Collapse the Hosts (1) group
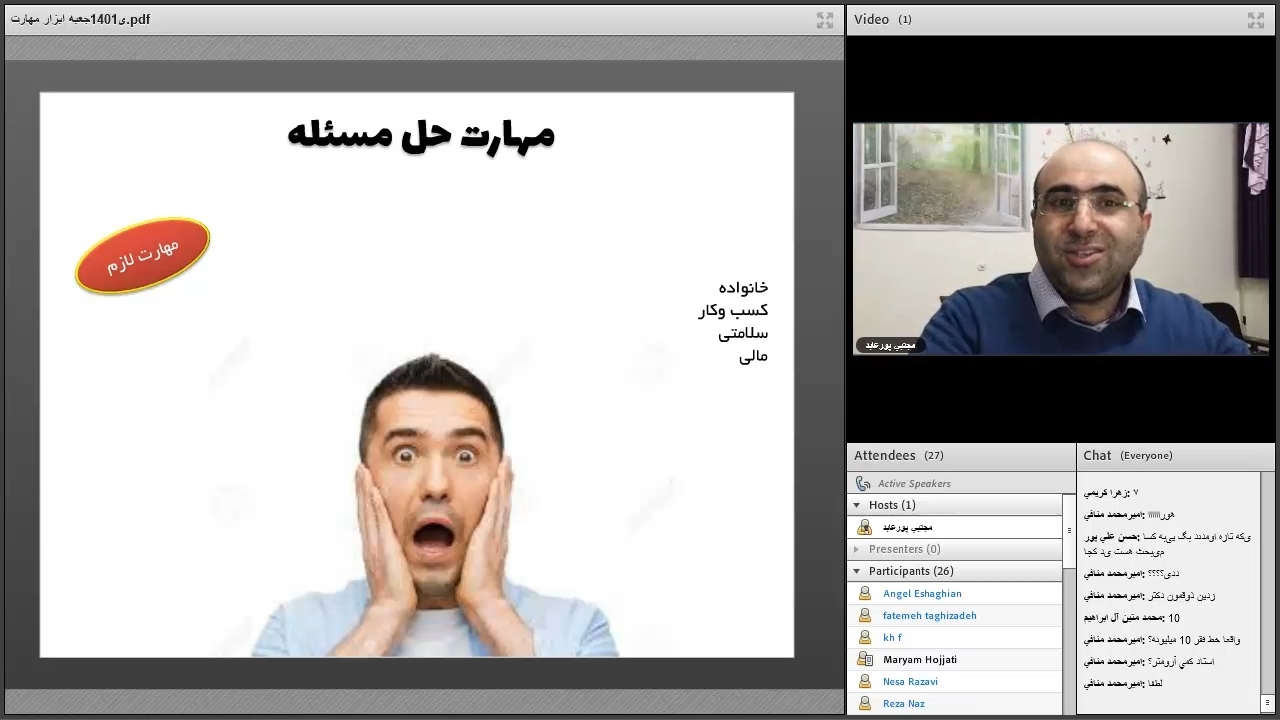 (857, 506)
